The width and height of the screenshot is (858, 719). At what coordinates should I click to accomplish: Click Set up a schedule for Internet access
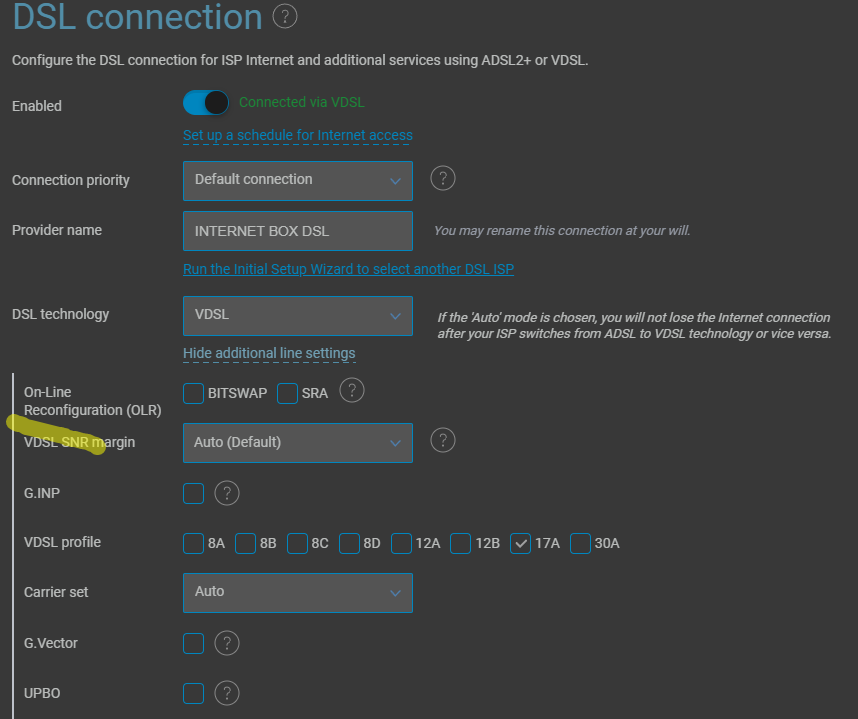(x=298, y=135)
